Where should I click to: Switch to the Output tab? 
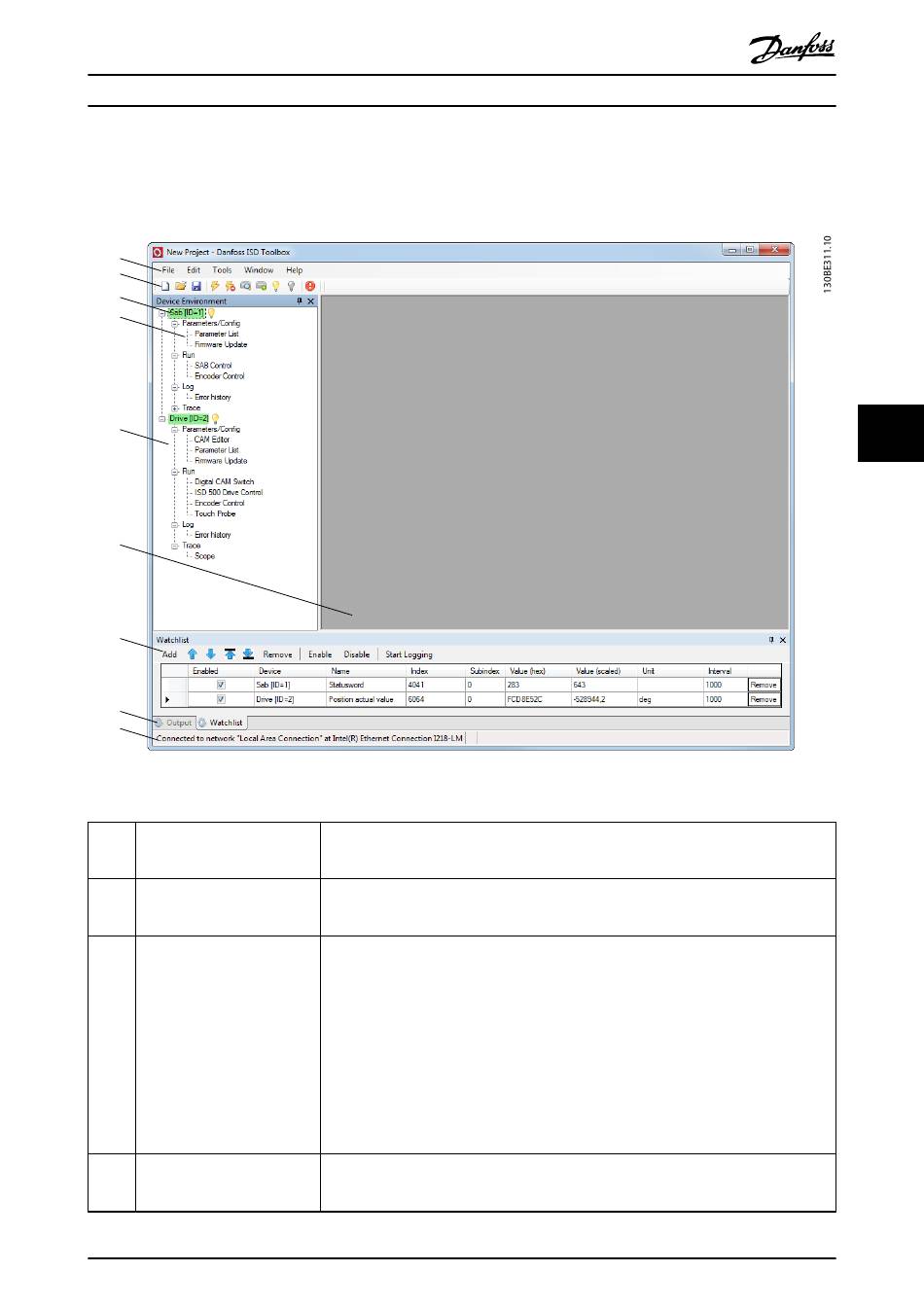[x=173, y=723]
